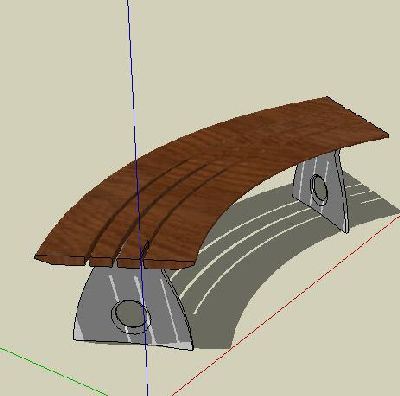Click the green axis line at lower left
The image size is (400, 396).
50,371
